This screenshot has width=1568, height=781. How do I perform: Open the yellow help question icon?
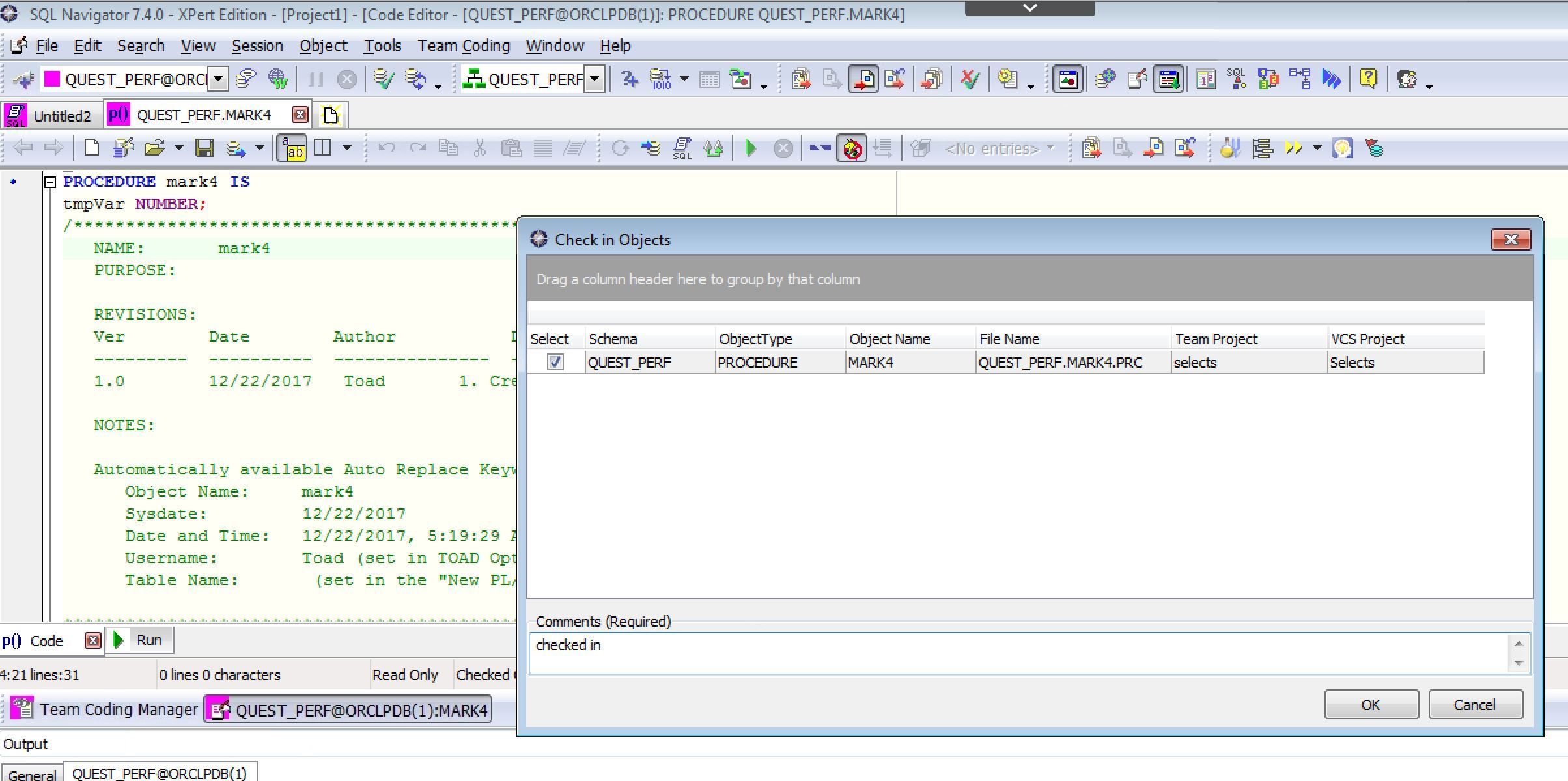(1368, 79)
